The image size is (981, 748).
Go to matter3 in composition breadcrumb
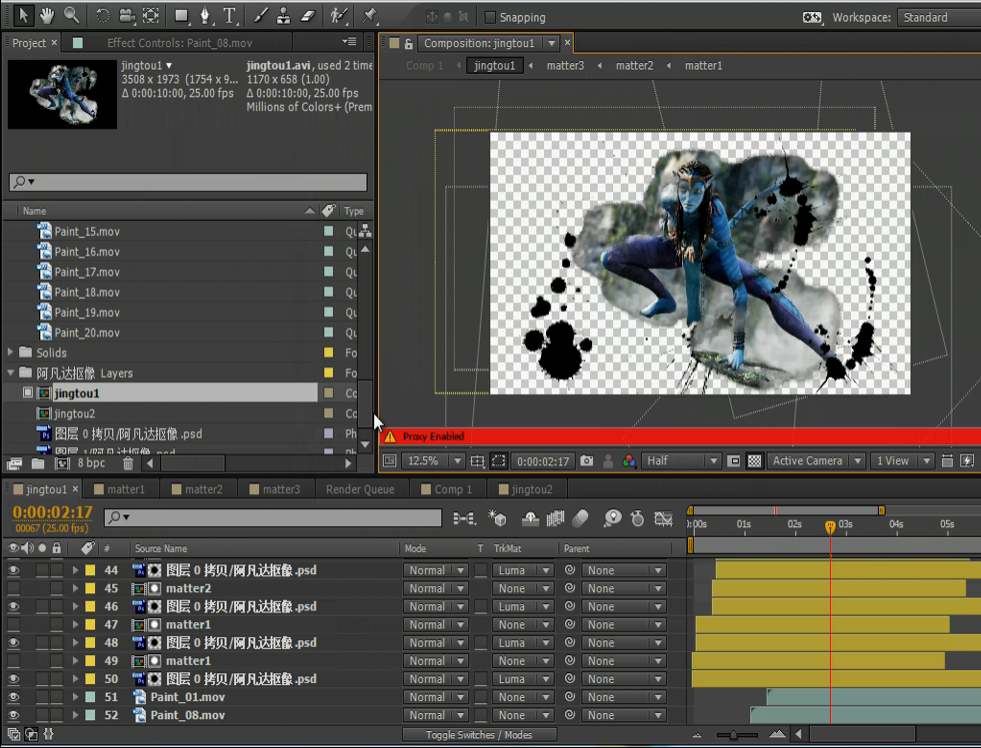[565, 66]
